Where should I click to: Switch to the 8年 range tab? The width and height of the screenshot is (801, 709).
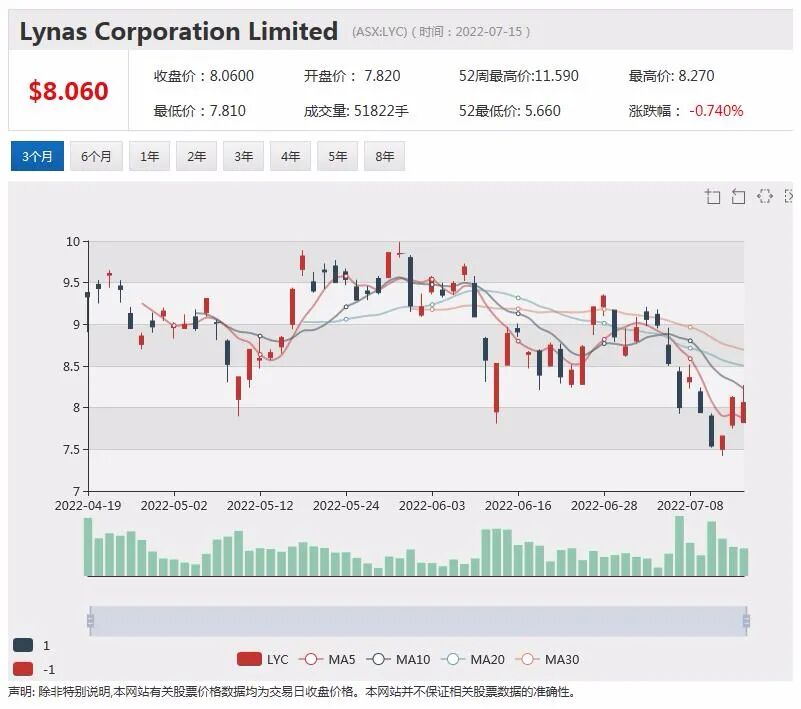tap(384, 156)
